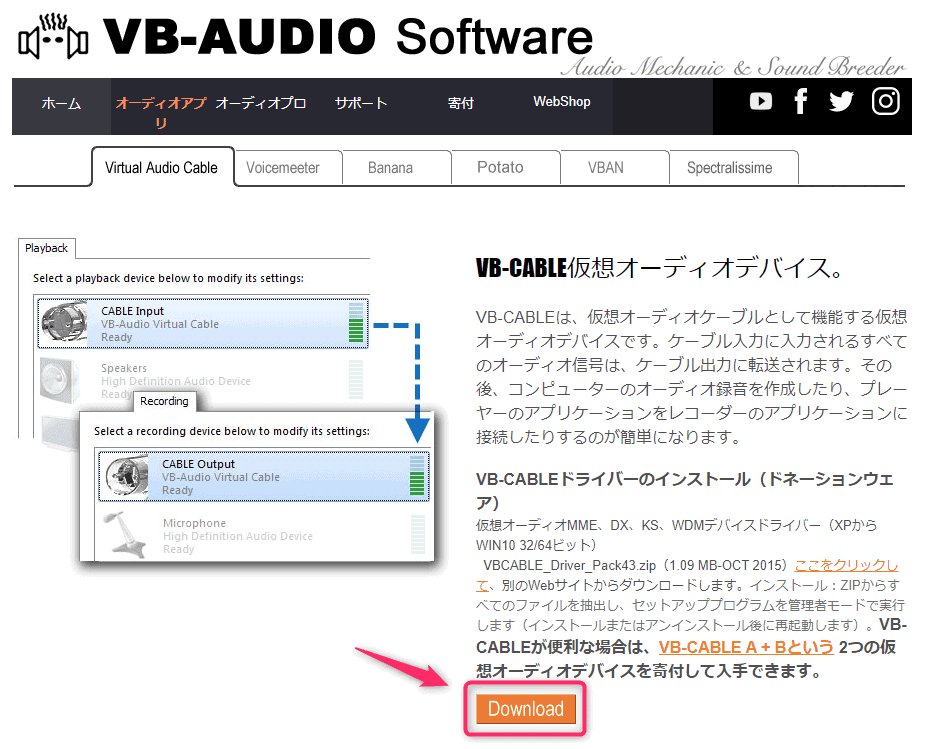The image size is (949, 749).
Task: Click the CABLE Output device icon
Action: tap(127, 476)
